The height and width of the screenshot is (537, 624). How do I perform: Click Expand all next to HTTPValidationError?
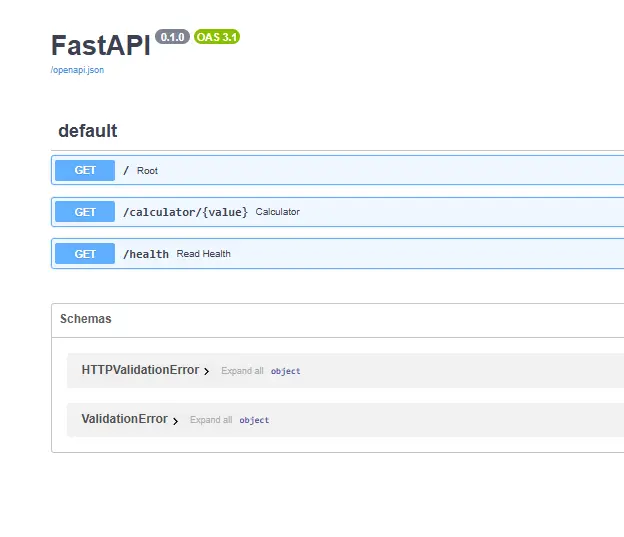click(x=242, y=371)
